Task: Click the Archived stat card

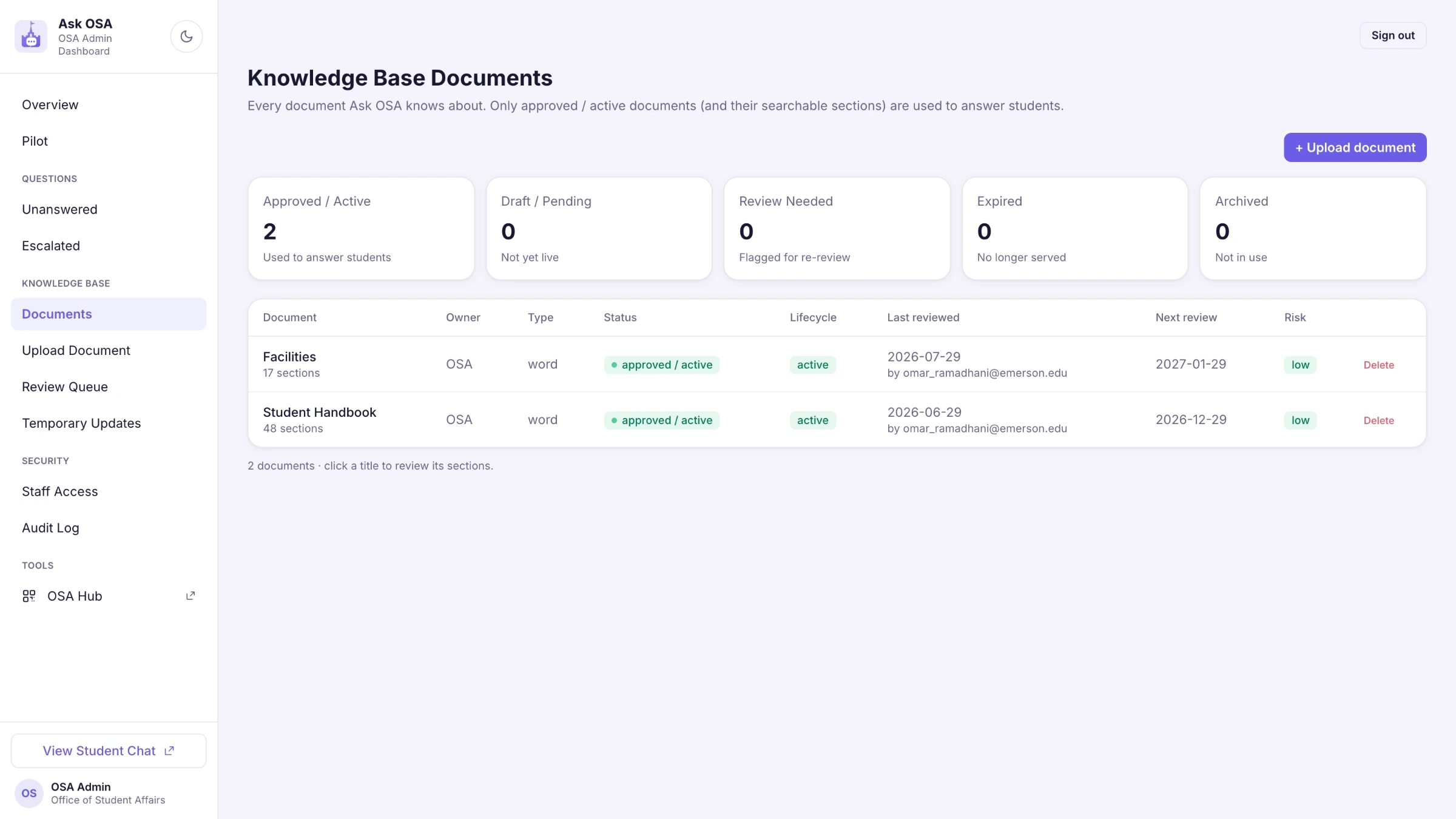Action: pos(1313,228)
